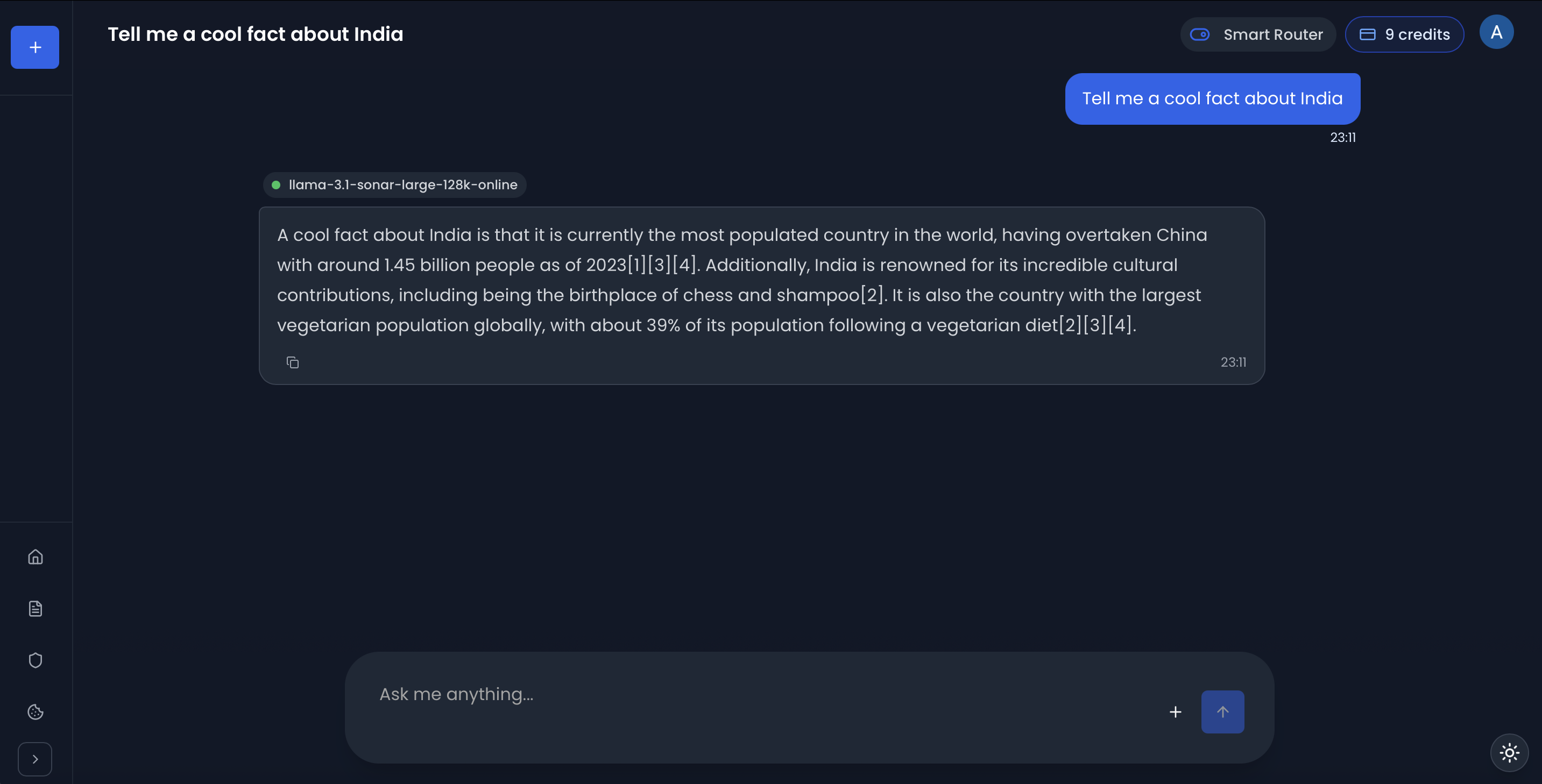The width and height of the screenshot is (1542, 784).
Task: Click the llama-3.1-sonar-large-128k-online model badge
Action: click(x=394, y=185)
